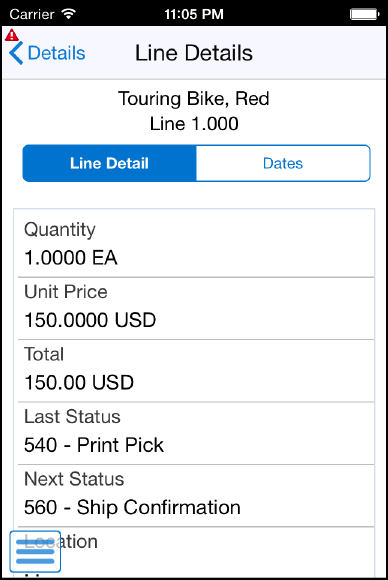The image size is (388, 580).
Task: Switch to the Dates tab
Action: pos(283,163)
